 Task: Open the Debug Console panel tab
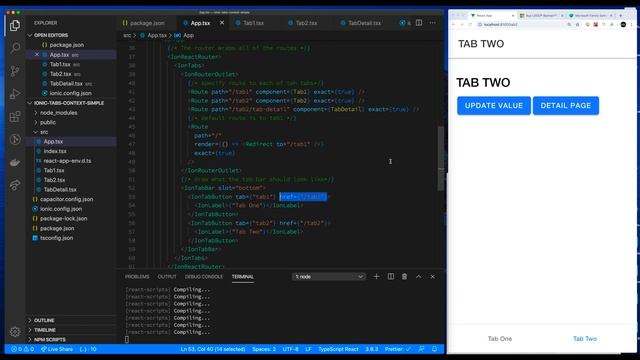204,276
